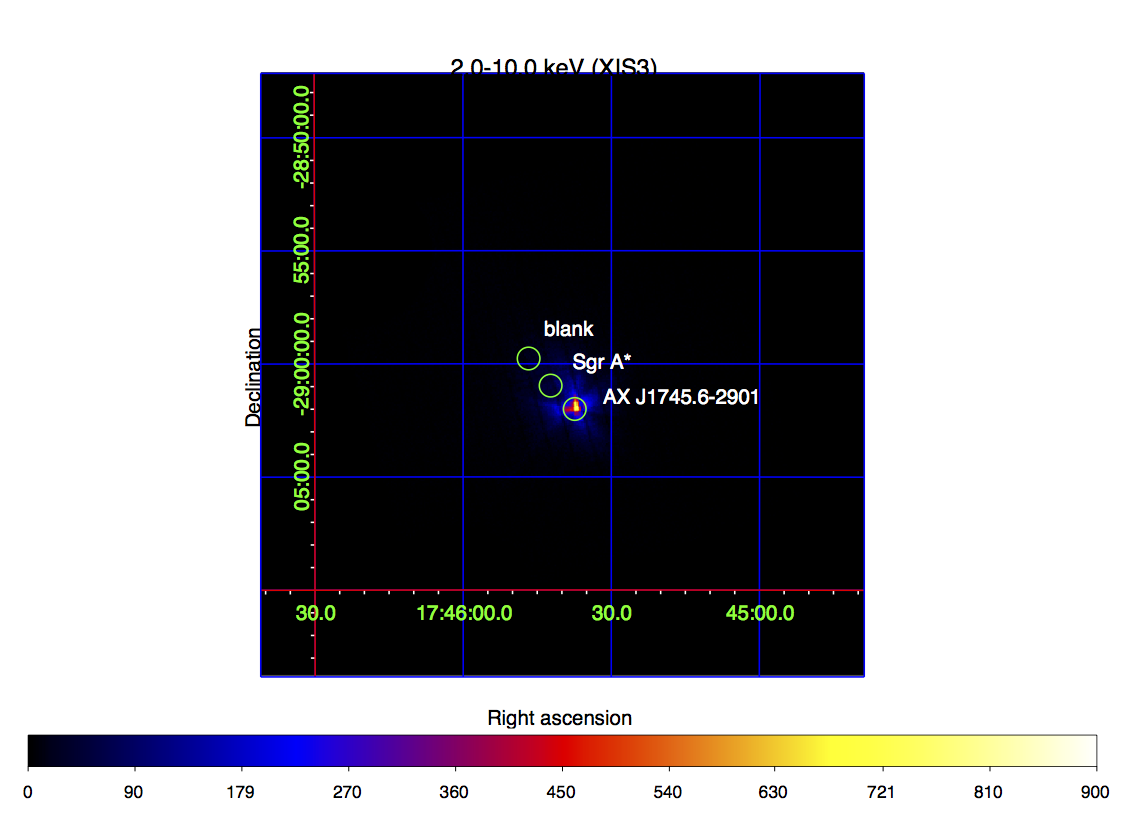Image resolution: width=1127 pixels, height=827 pixels.
Task: Click the 'AX J1745.6-2901' label
Action: (x=681, y=397)
